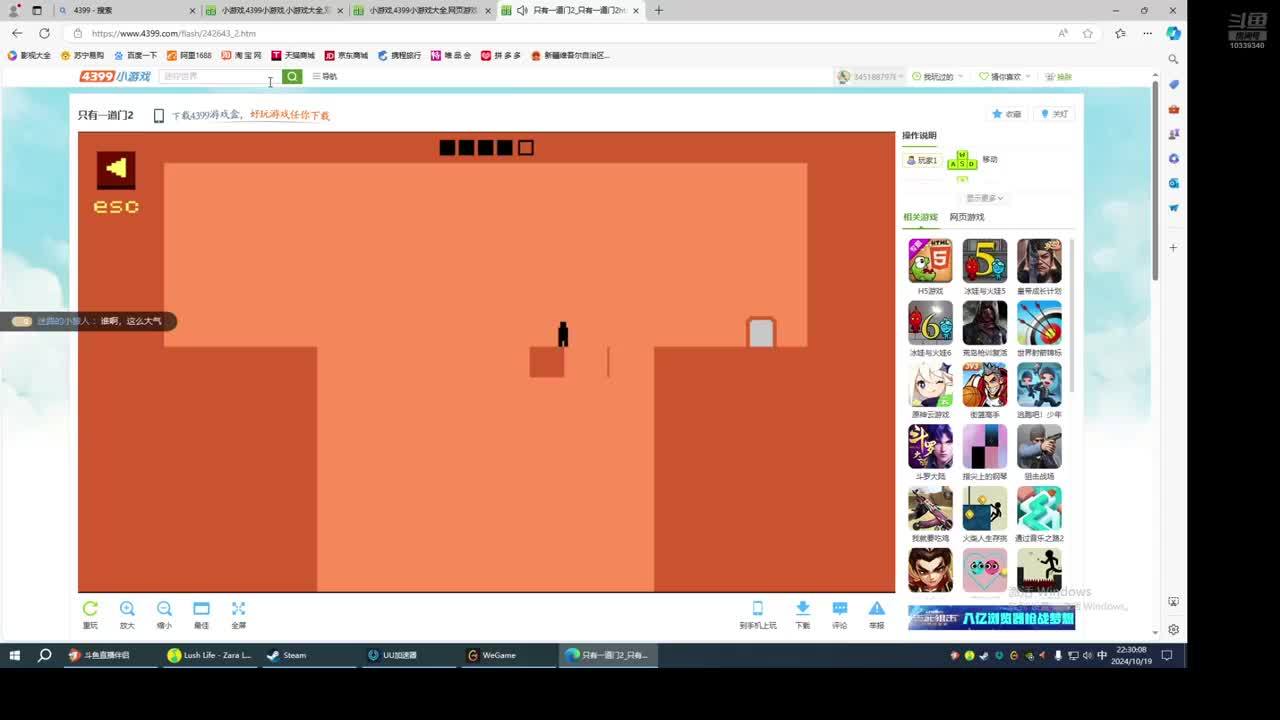Add this page to browser favorites
1280x720 pixels.
(1087, 33)
